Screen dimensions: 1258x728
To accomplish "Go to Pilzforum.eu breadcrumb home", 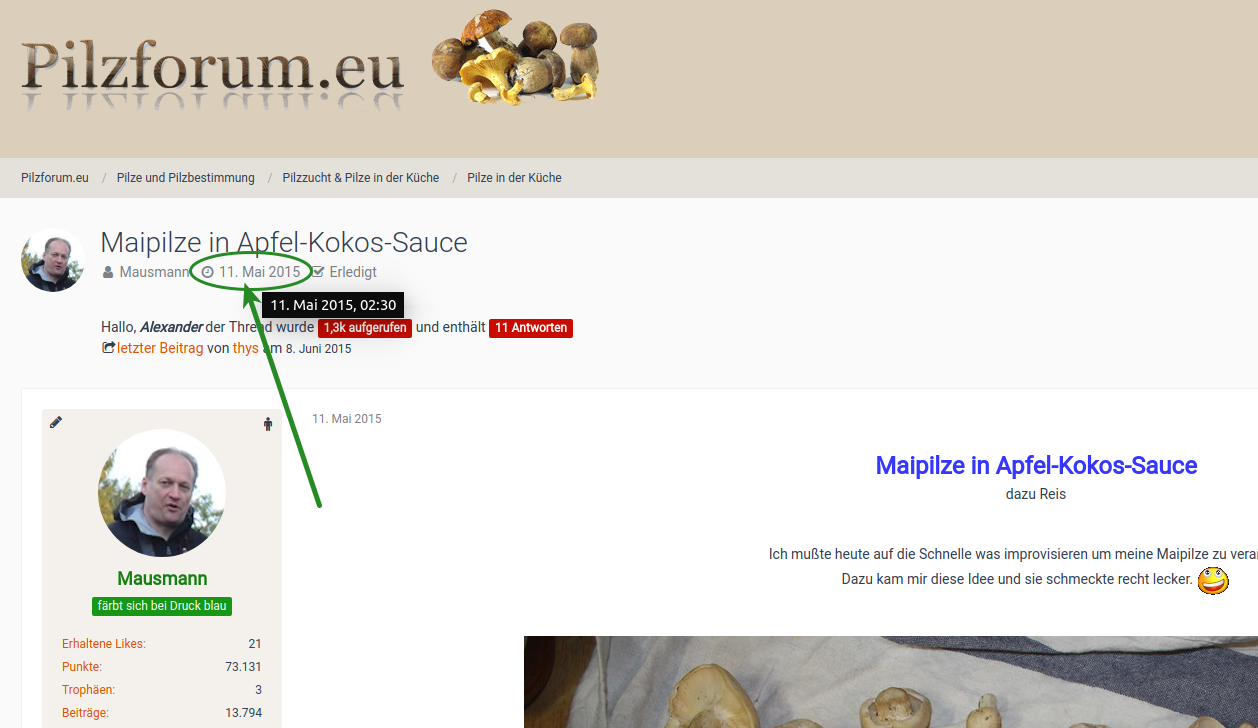I will pos(55,178).
